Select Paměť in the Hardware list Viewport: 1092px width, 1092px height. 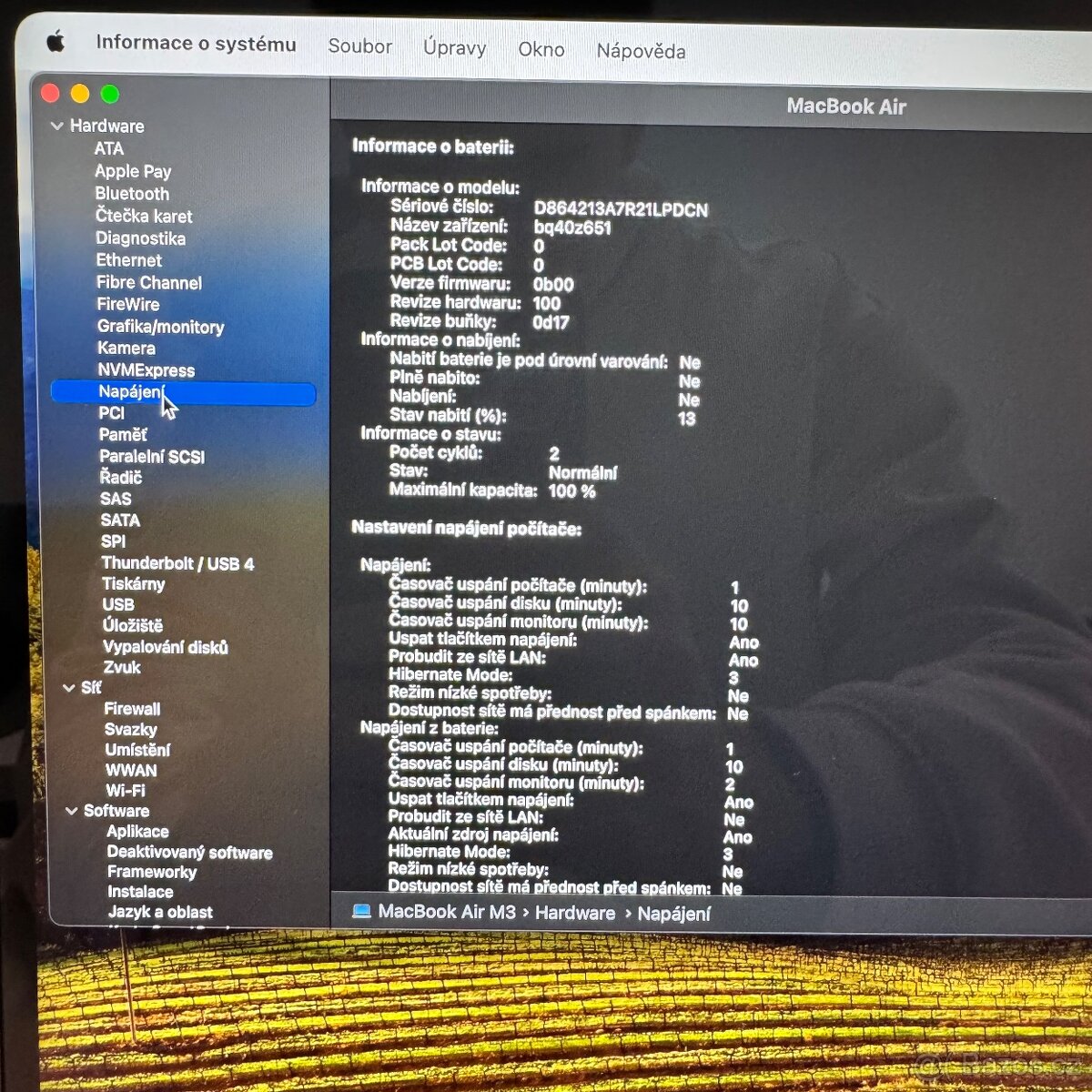(x=123, y=434)
